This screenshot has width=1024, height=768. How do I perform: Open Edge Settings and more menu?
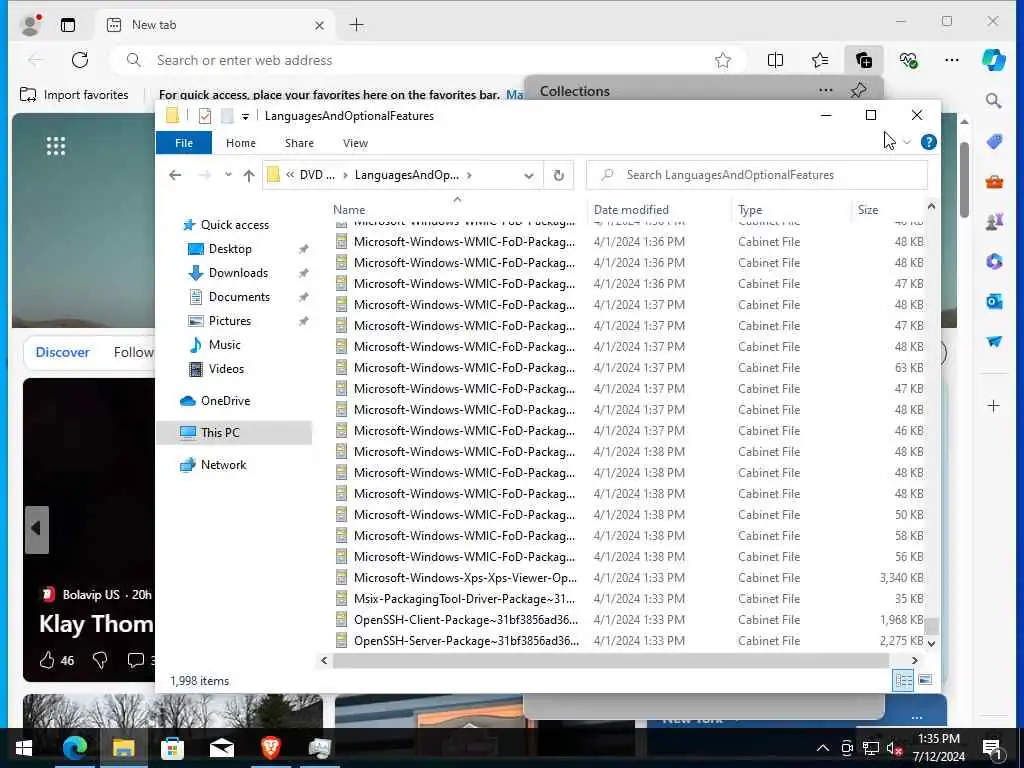click(952, 61)
